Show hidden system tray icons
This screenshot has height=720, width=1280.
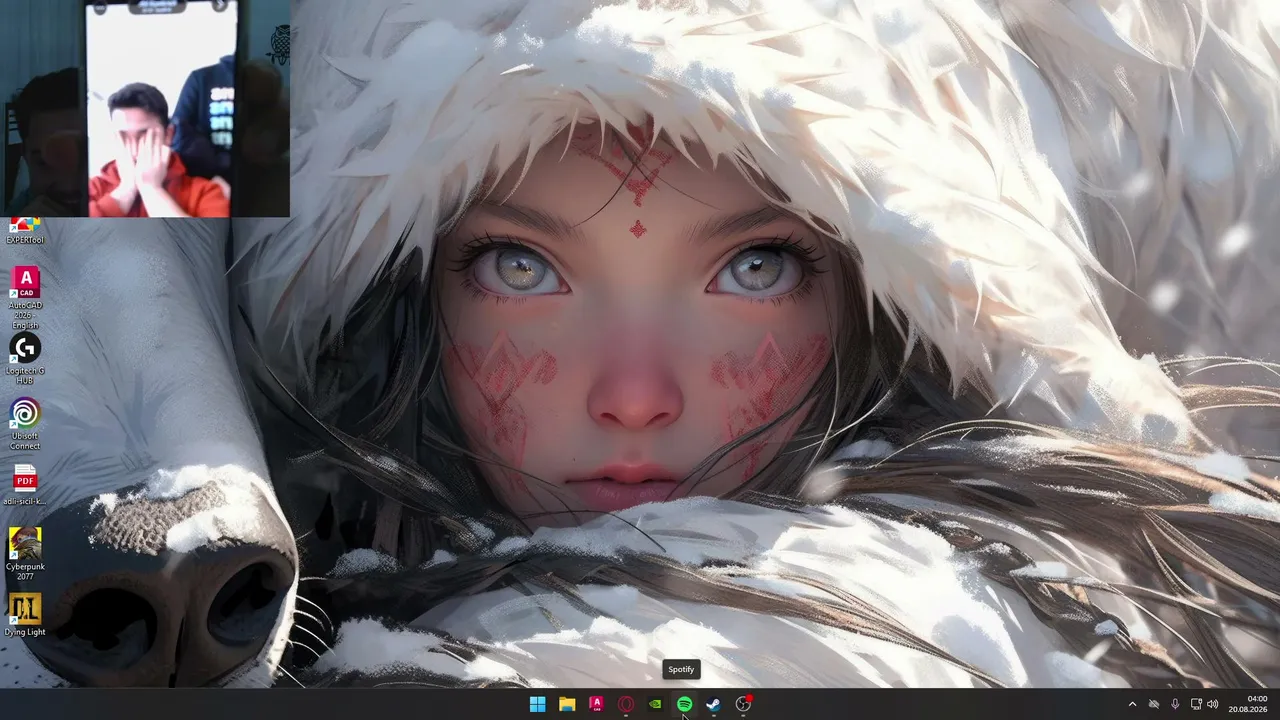(1132, 704)
